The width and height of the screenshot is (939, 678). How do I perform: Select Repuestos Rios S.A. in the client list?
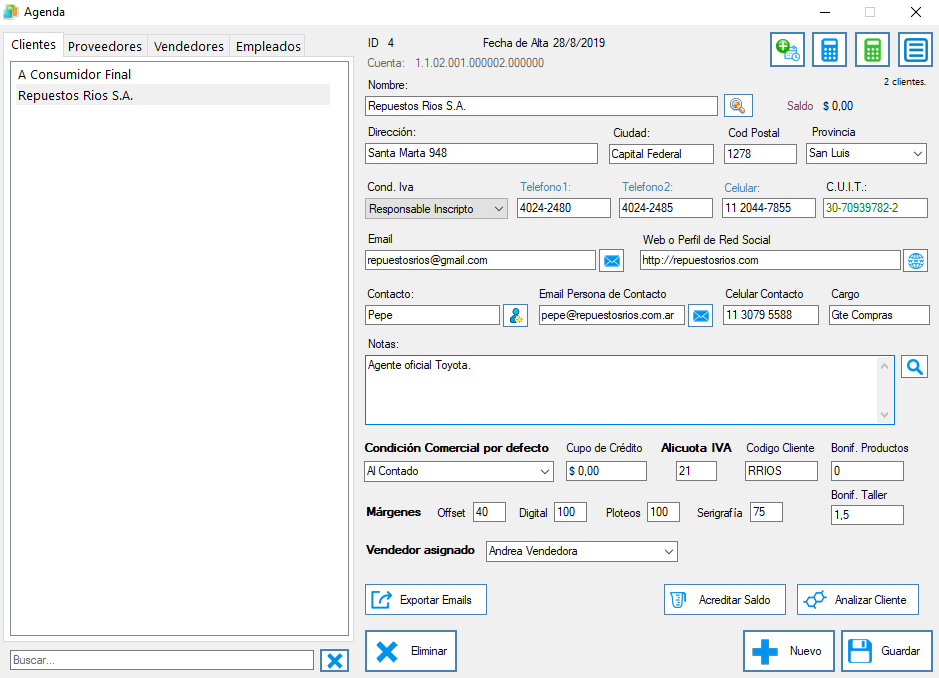[173, 95]
